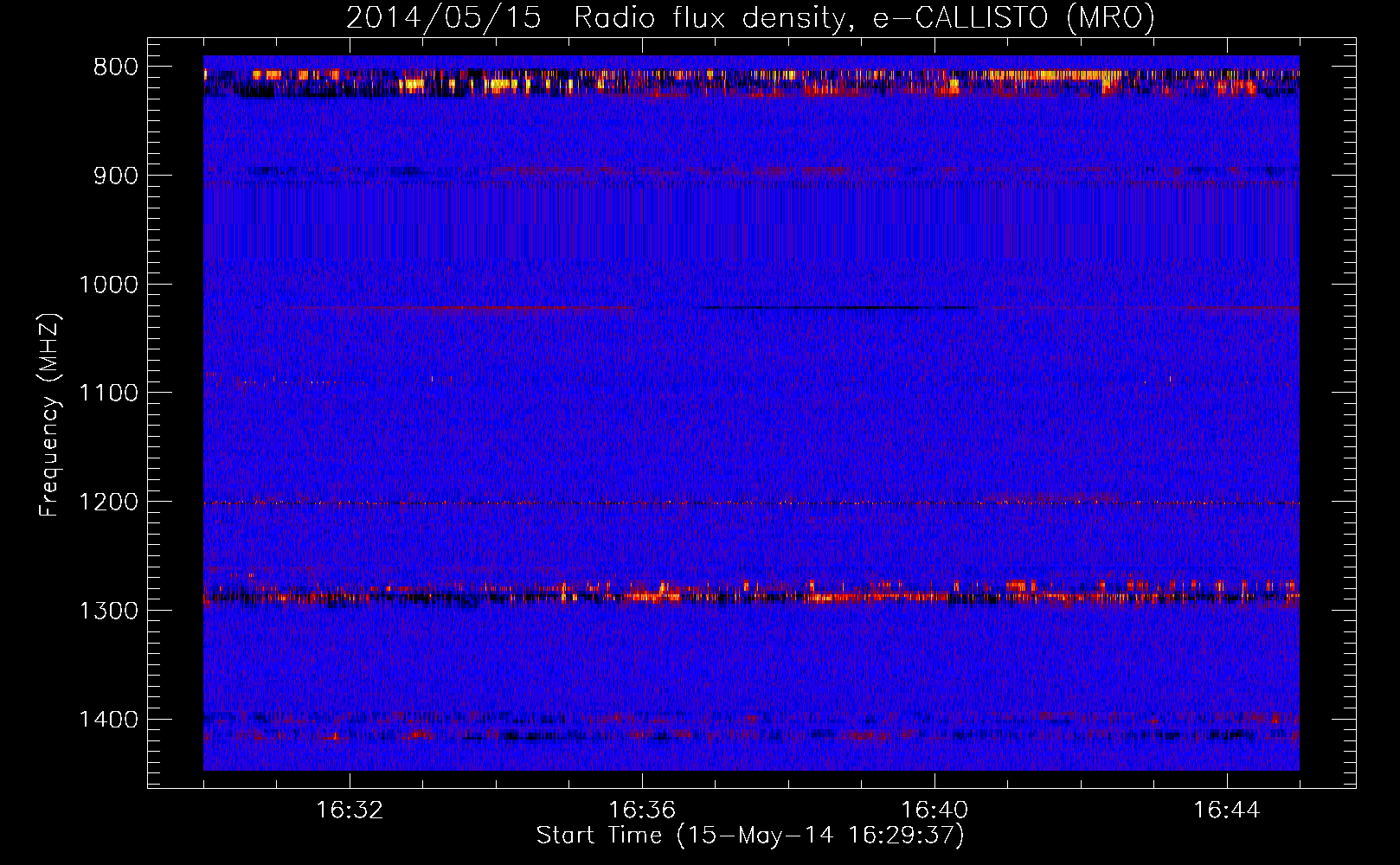Click the 16:36 time axis label

coord(642,811)
